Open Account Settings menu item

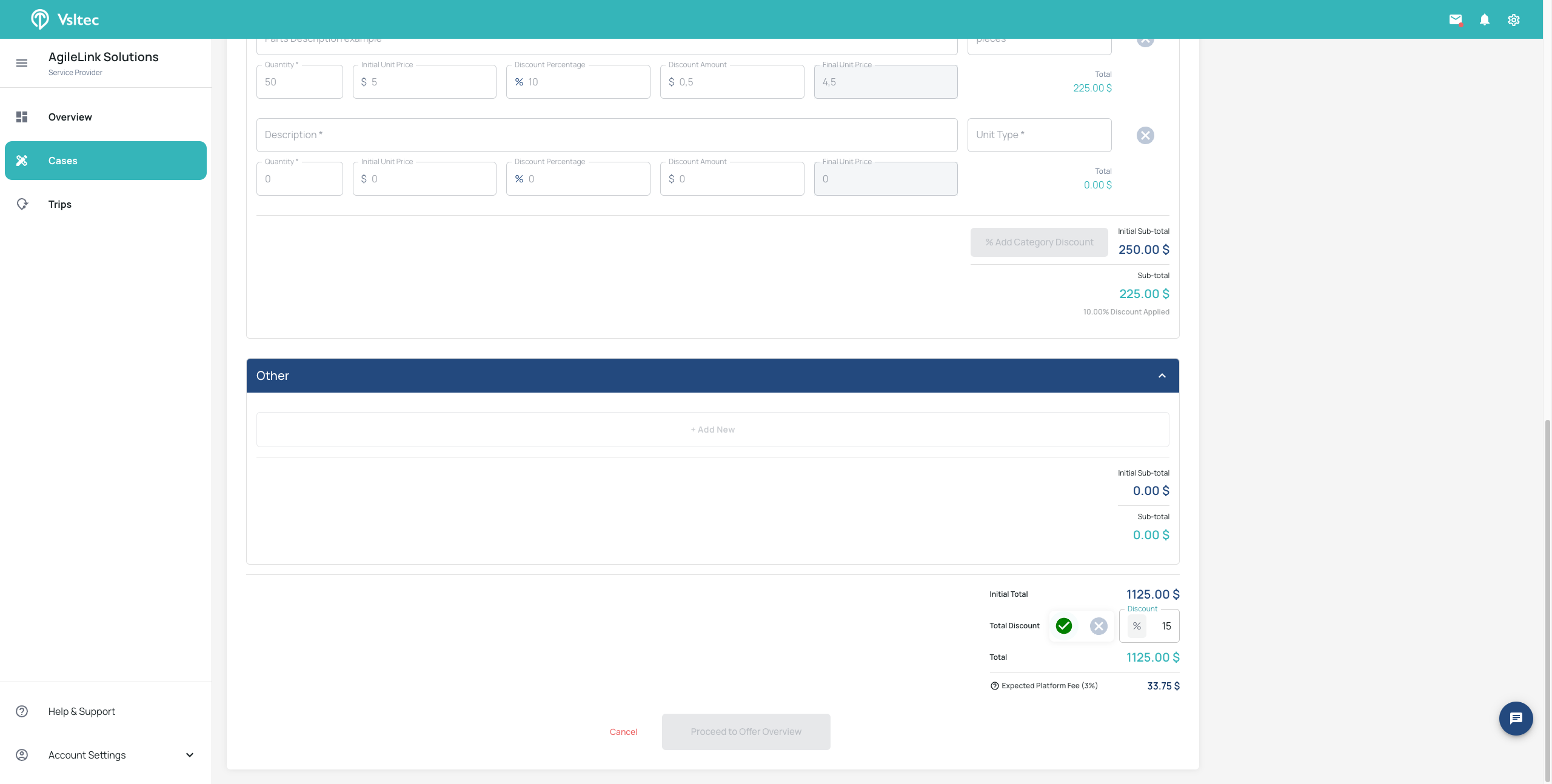point(105,755)
